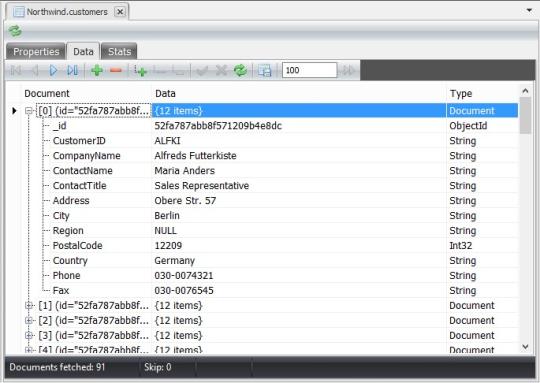This screenshot has height=383, width=540.
Task: Add child element with small plus icon
Action: 140,71
